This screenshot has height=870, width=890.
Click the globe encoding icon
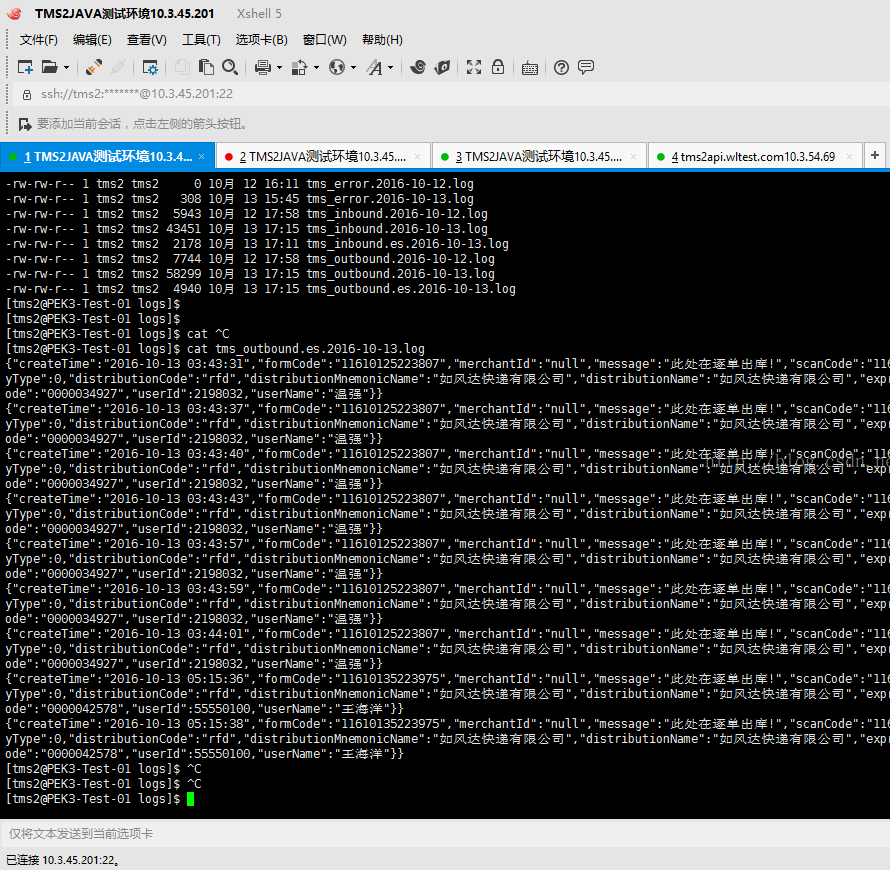pyautogui.click(x=337, y=68)
